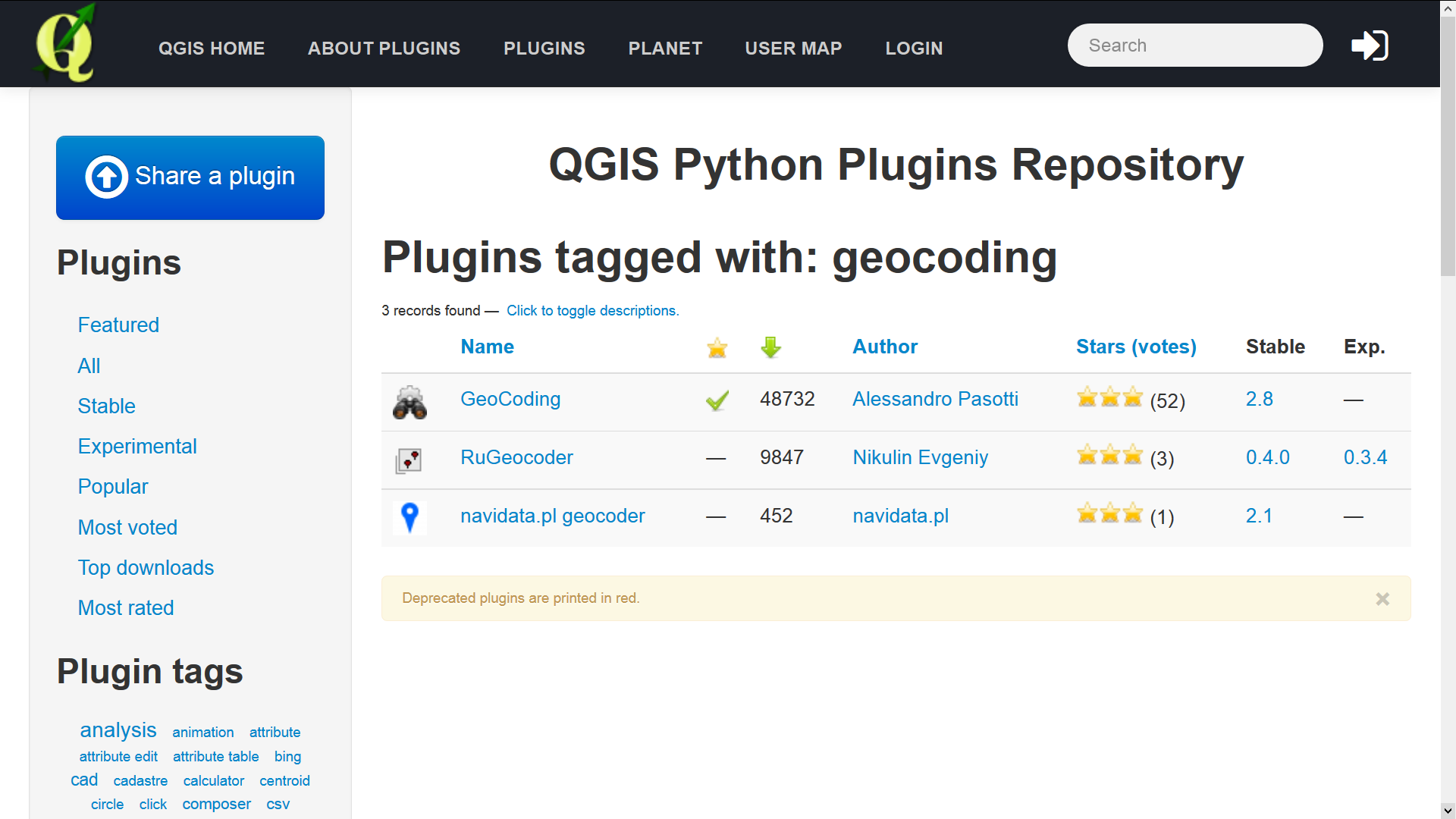Image resolution: width=1456 pixels, height=819 pixels.
Task: Sort by downloads green arrow icon
Action: click(770, 347)
